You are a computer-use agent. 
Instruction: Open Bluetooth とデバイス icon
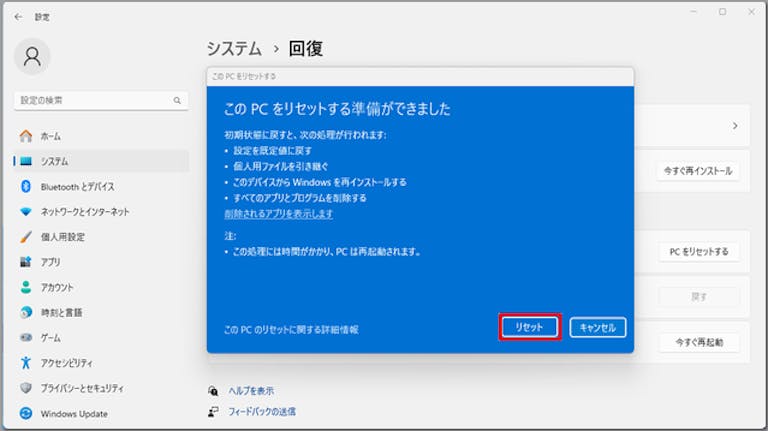click(x=26, y=186)
